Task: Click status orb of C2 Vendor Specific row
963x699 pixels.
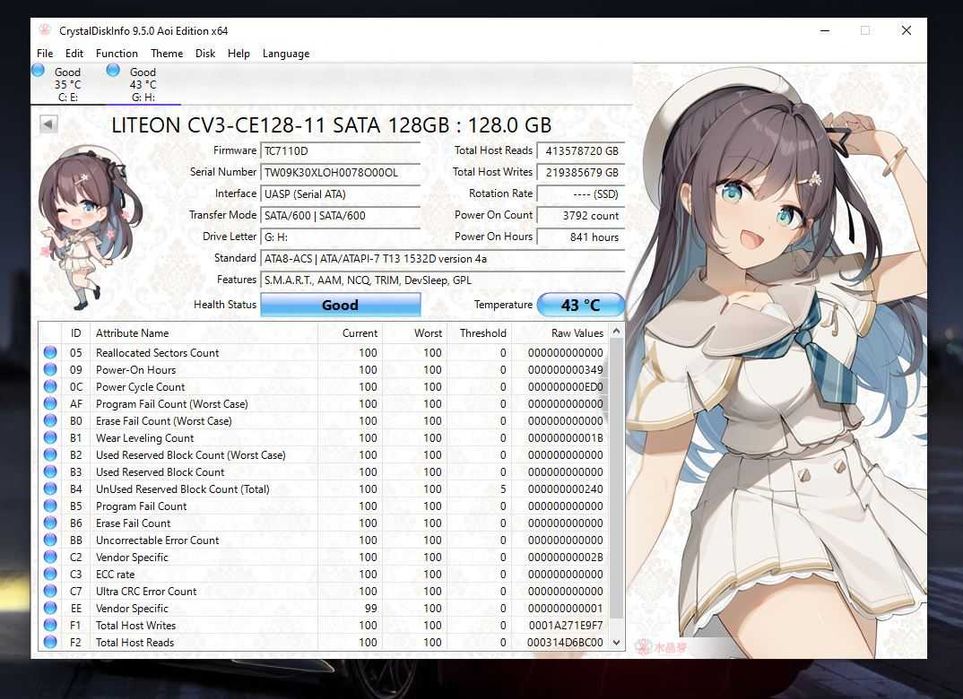Action: tap(50, 557)
